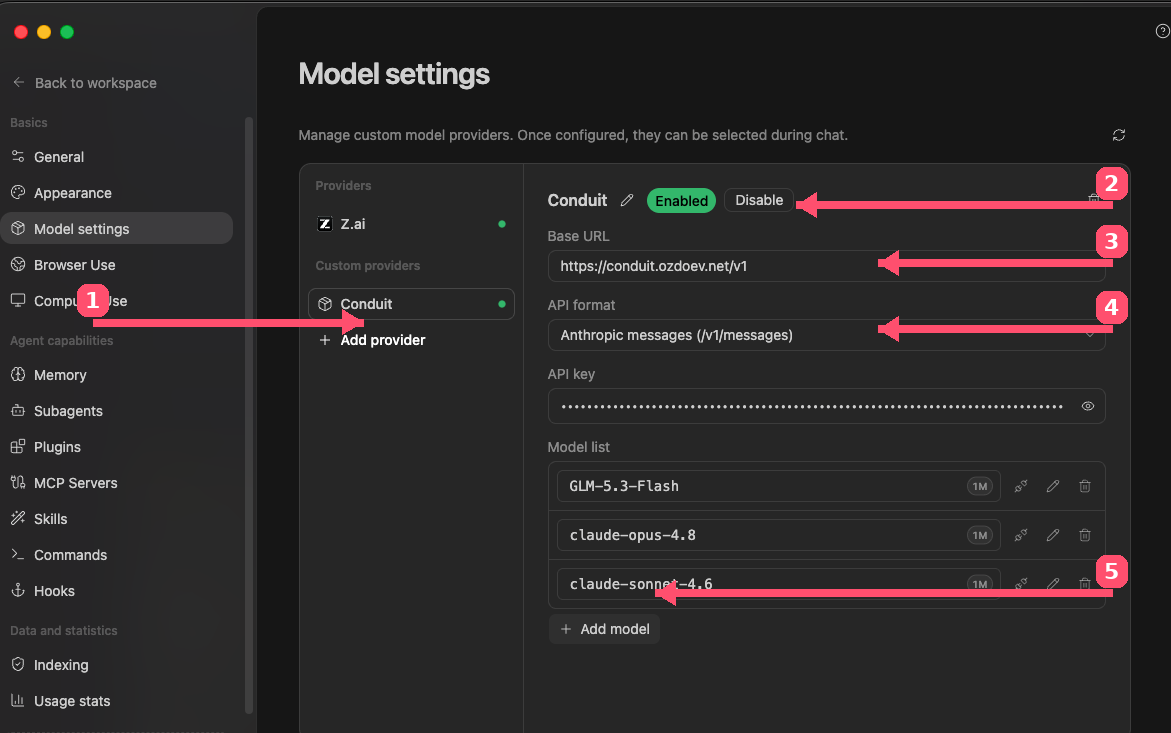Open Subagents settings page
1171x733 pixels.
point(117,411)
